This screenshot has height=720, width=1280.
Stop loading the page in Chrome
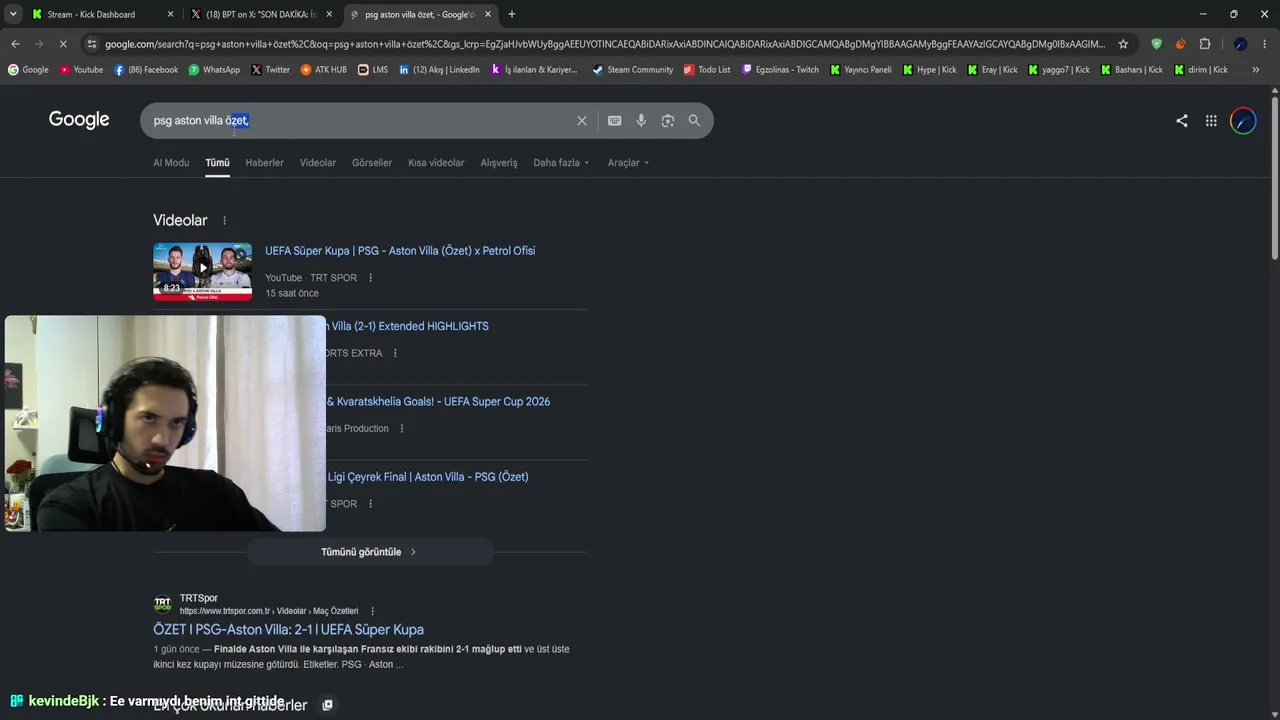click(x=62, y=44)
